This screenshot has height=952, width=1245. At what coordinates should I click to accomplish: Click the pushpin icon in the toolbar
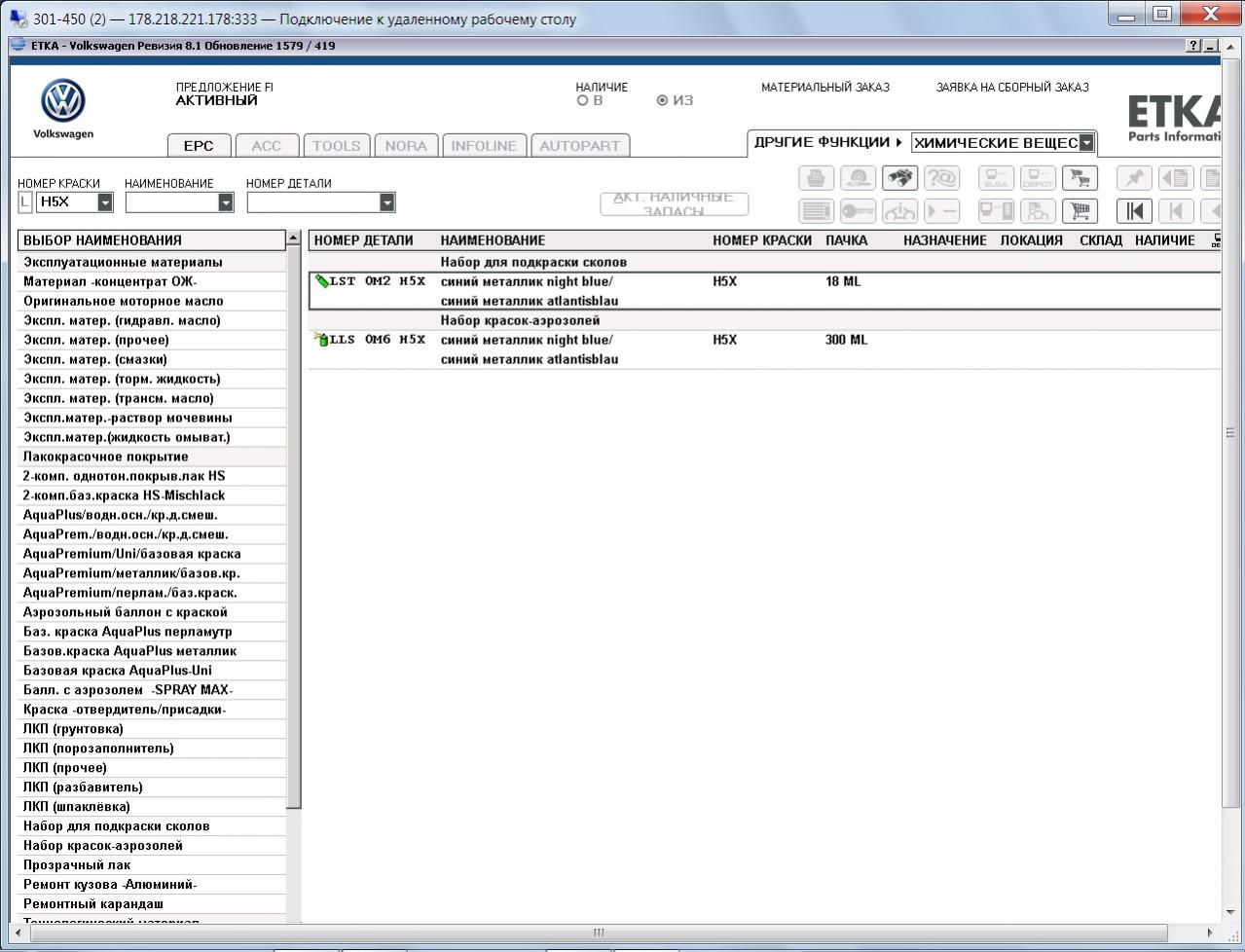point(1134,178)
